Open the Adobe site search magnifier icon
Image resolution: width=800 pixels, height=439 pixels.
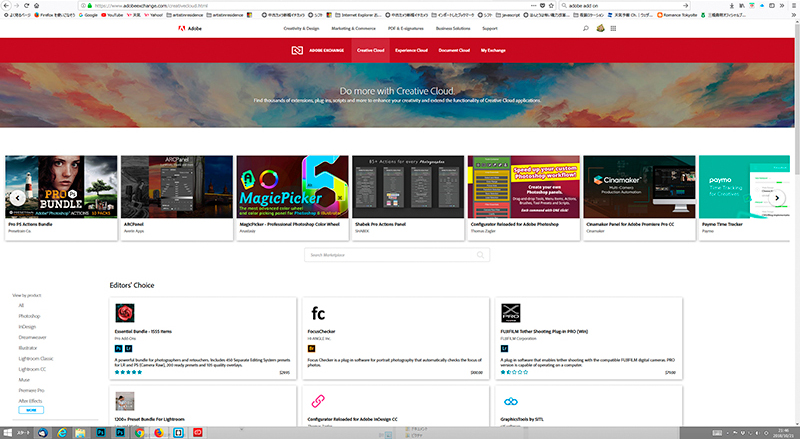point(586,29)
